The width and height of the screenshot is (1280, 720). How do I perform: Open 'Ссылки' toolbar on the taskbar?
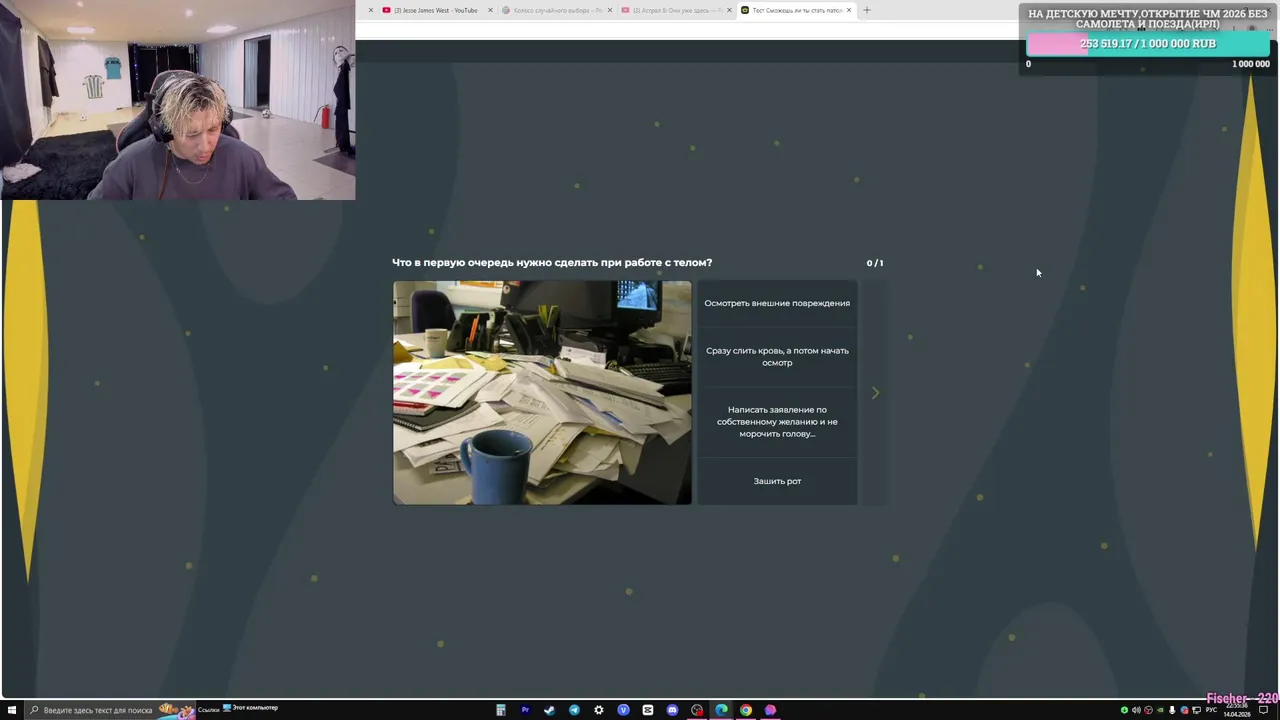(208, 710)
